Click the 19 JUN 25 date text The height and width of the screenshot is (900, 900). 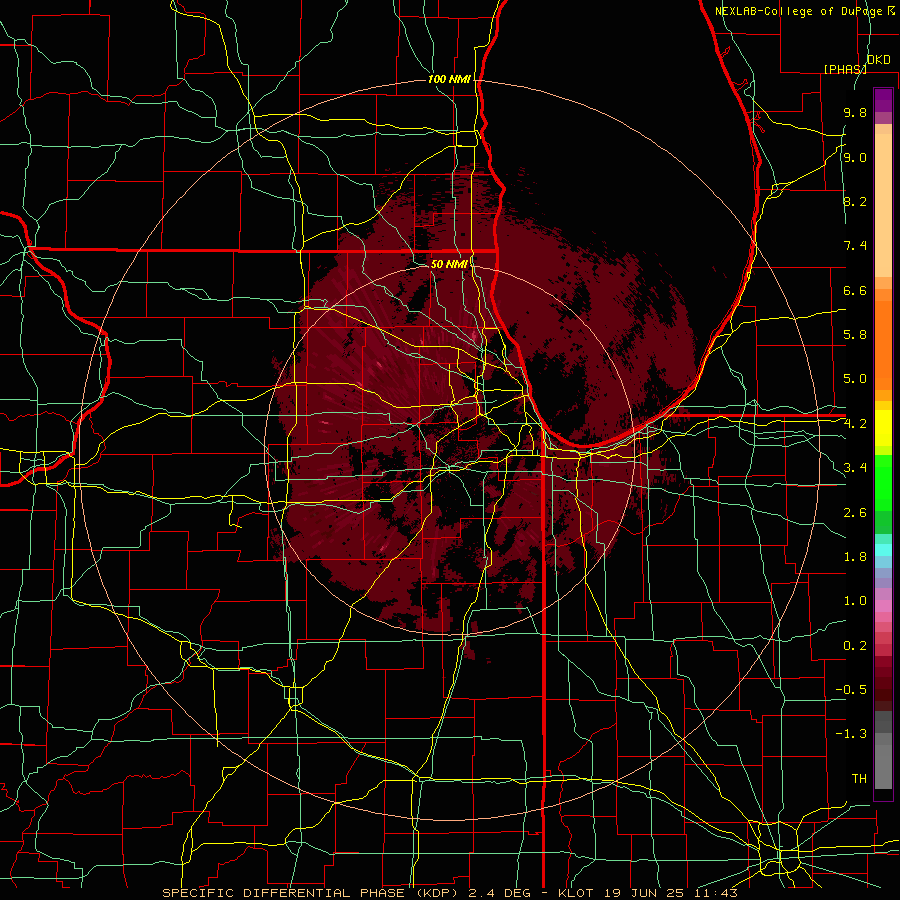click(645, 893)
